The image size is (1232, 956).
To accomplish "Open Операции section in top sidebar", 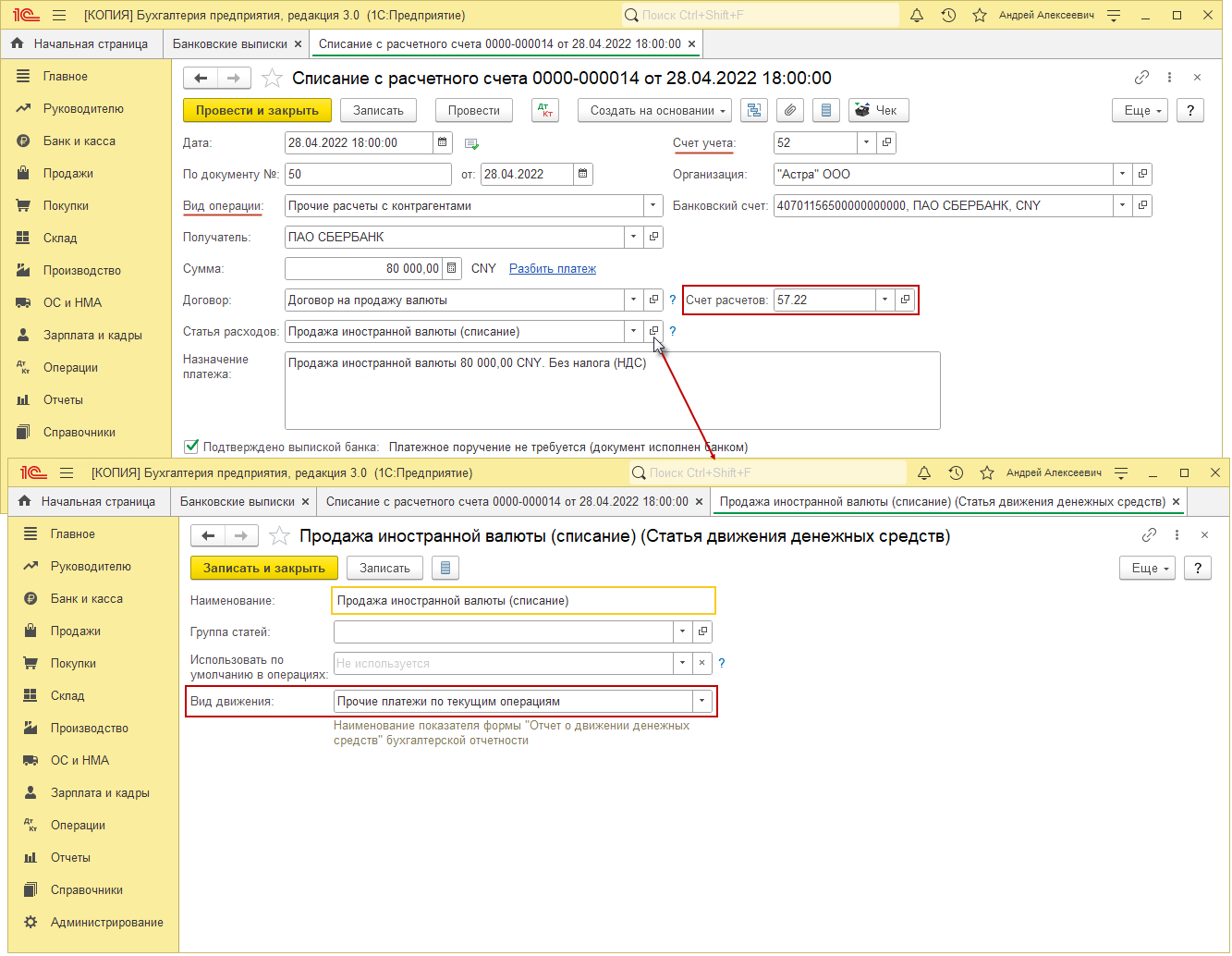I will (70, 367).
